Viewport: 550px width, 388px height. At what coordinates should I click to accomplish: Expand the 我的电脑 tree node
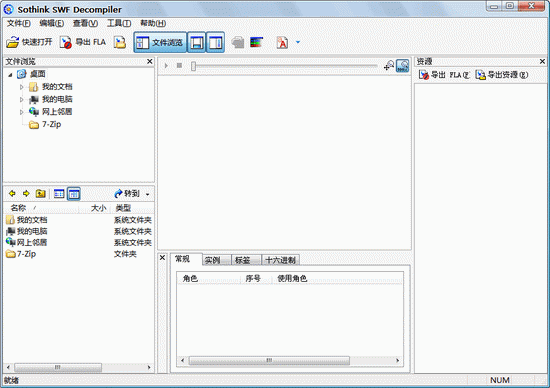pyautogui.click(x=21, y=99)
